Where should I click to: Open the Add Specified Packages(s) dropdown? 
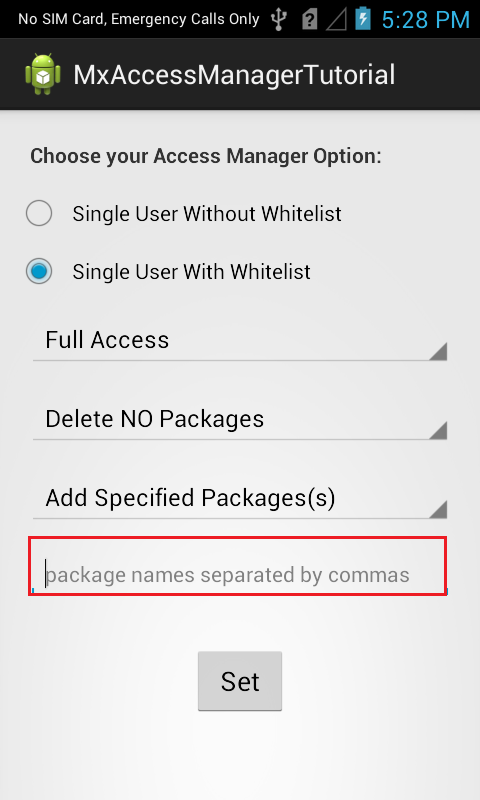point(240,498)
